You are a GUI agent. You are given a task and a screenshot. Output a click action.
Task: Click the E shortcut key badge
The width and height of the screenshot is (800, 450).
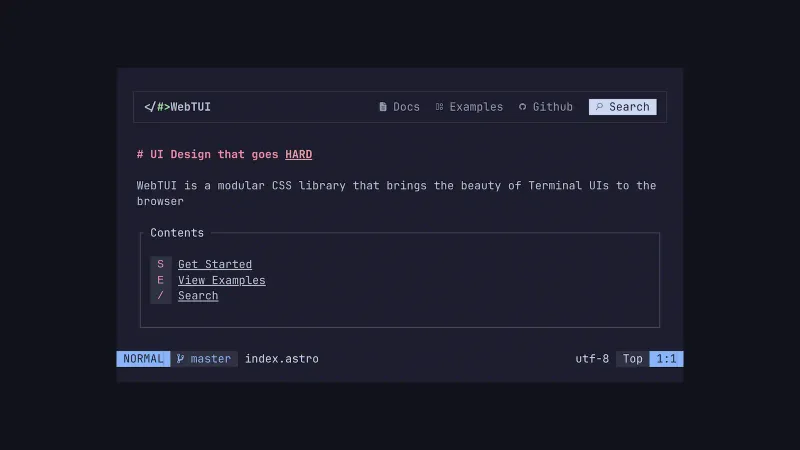(x=160, y=280)
